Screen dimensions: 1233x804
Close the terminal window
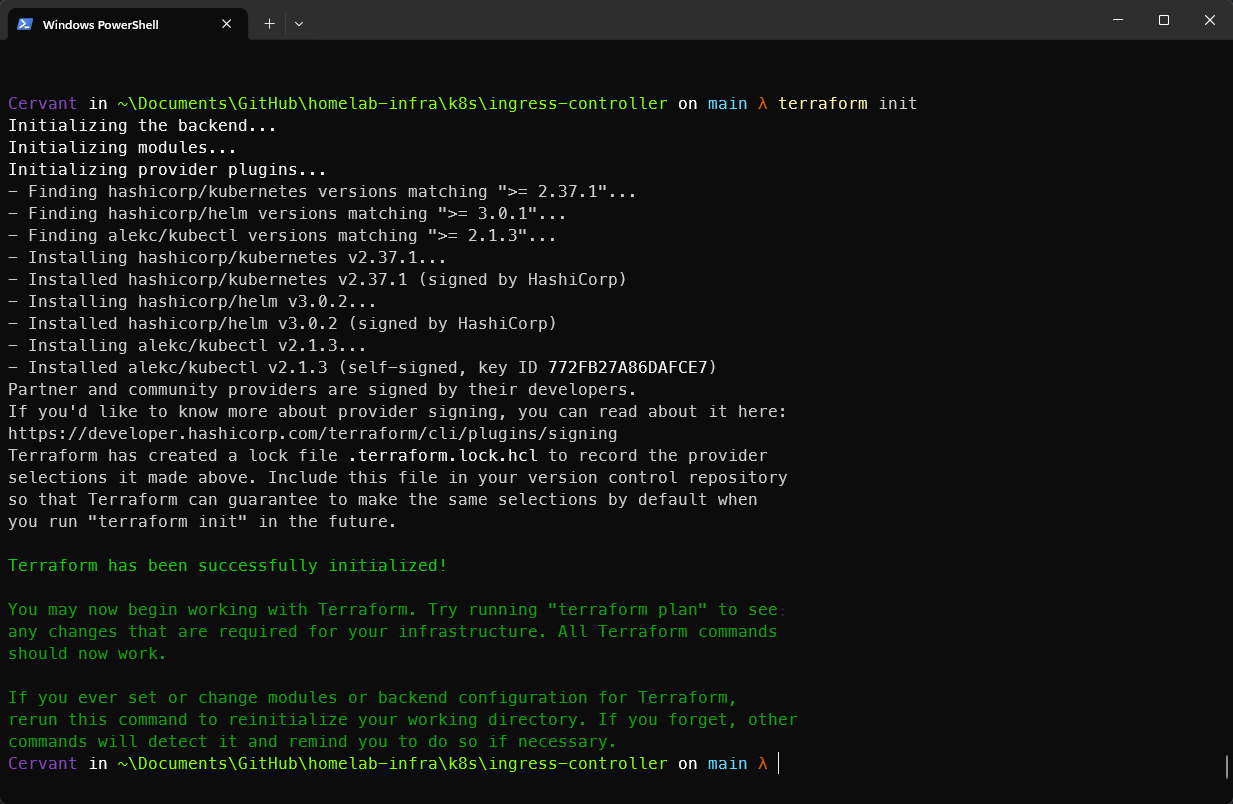[1210, 20]
